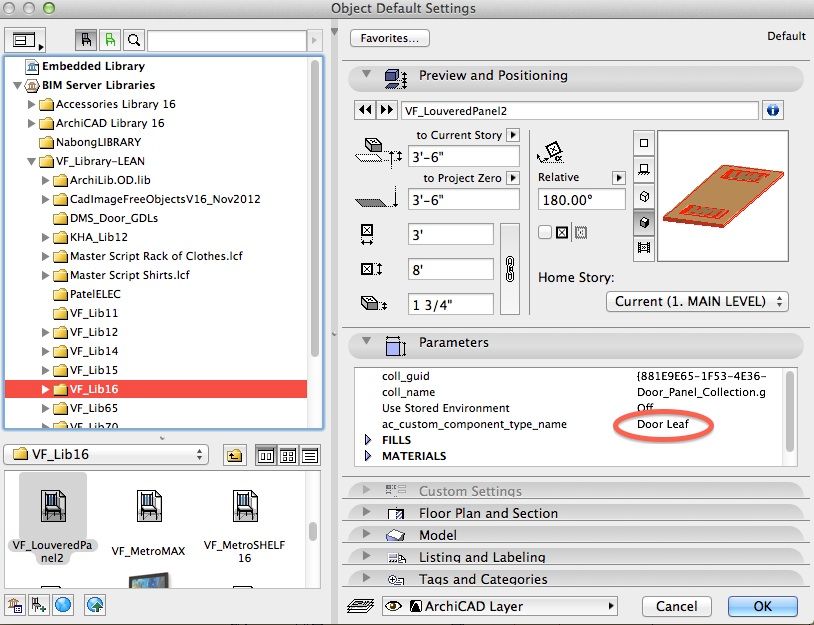Expand the FILLS parameter group
This screenshot has width=814, height=625.
click(368, 440)
